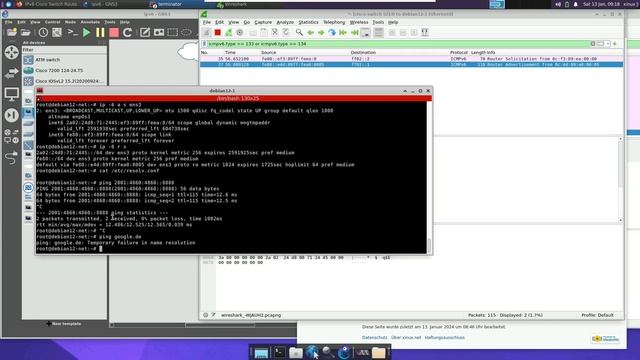Open GNS3 Control menu

(53, 22)
